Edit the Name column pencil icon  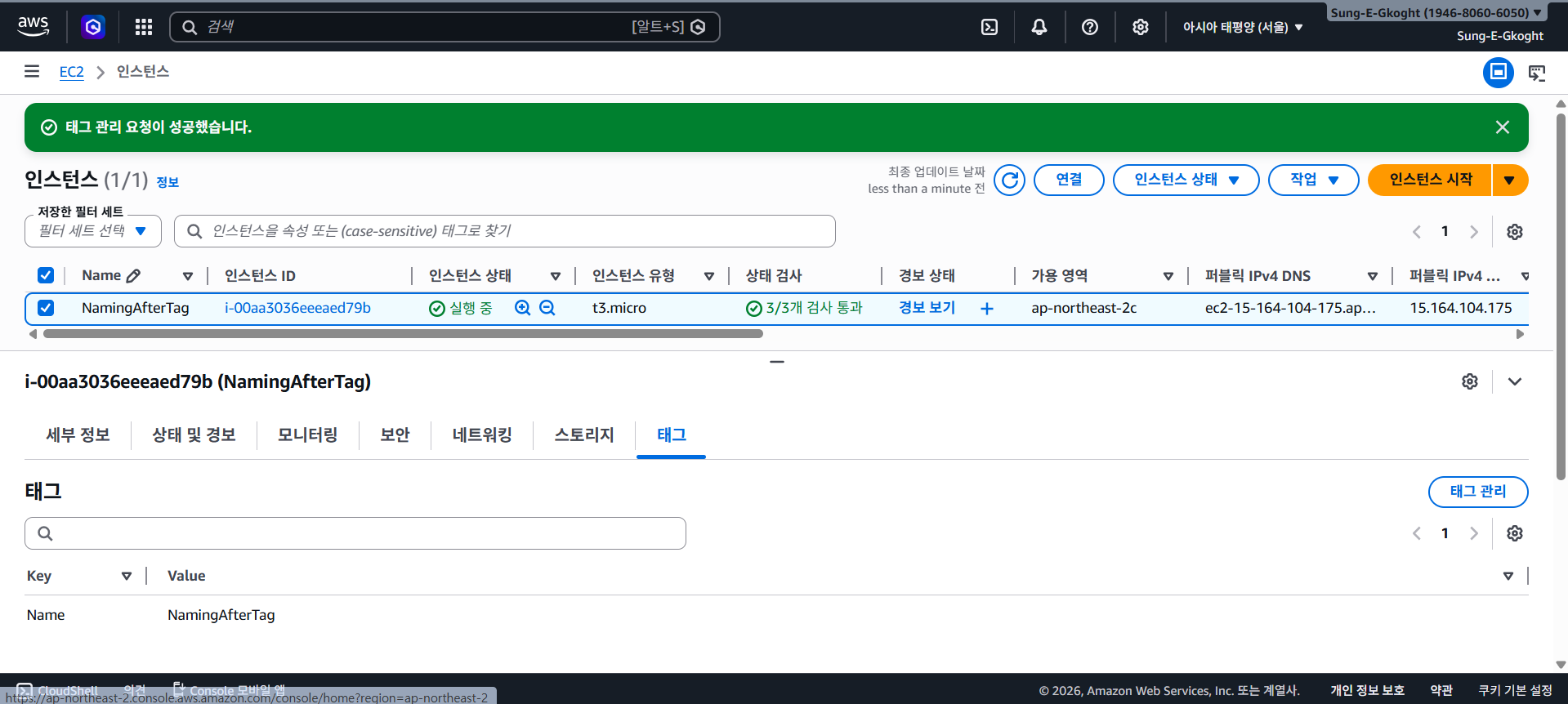point(133,276)
